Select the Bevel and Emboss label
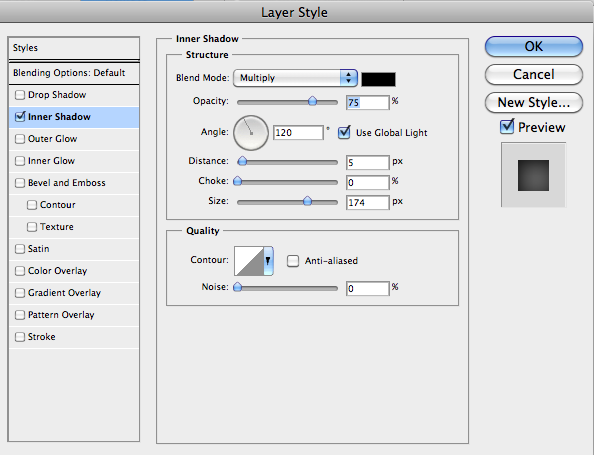 (x=67, y=183)
